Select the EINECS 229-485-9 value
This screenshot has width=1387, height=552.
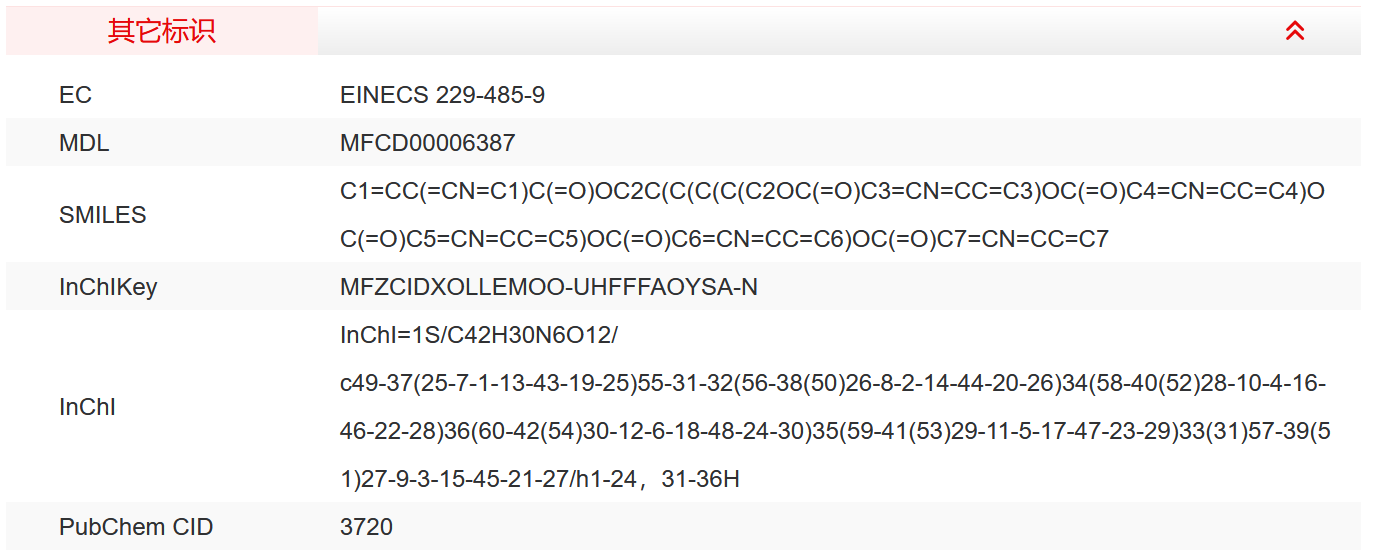coord(442,95)
